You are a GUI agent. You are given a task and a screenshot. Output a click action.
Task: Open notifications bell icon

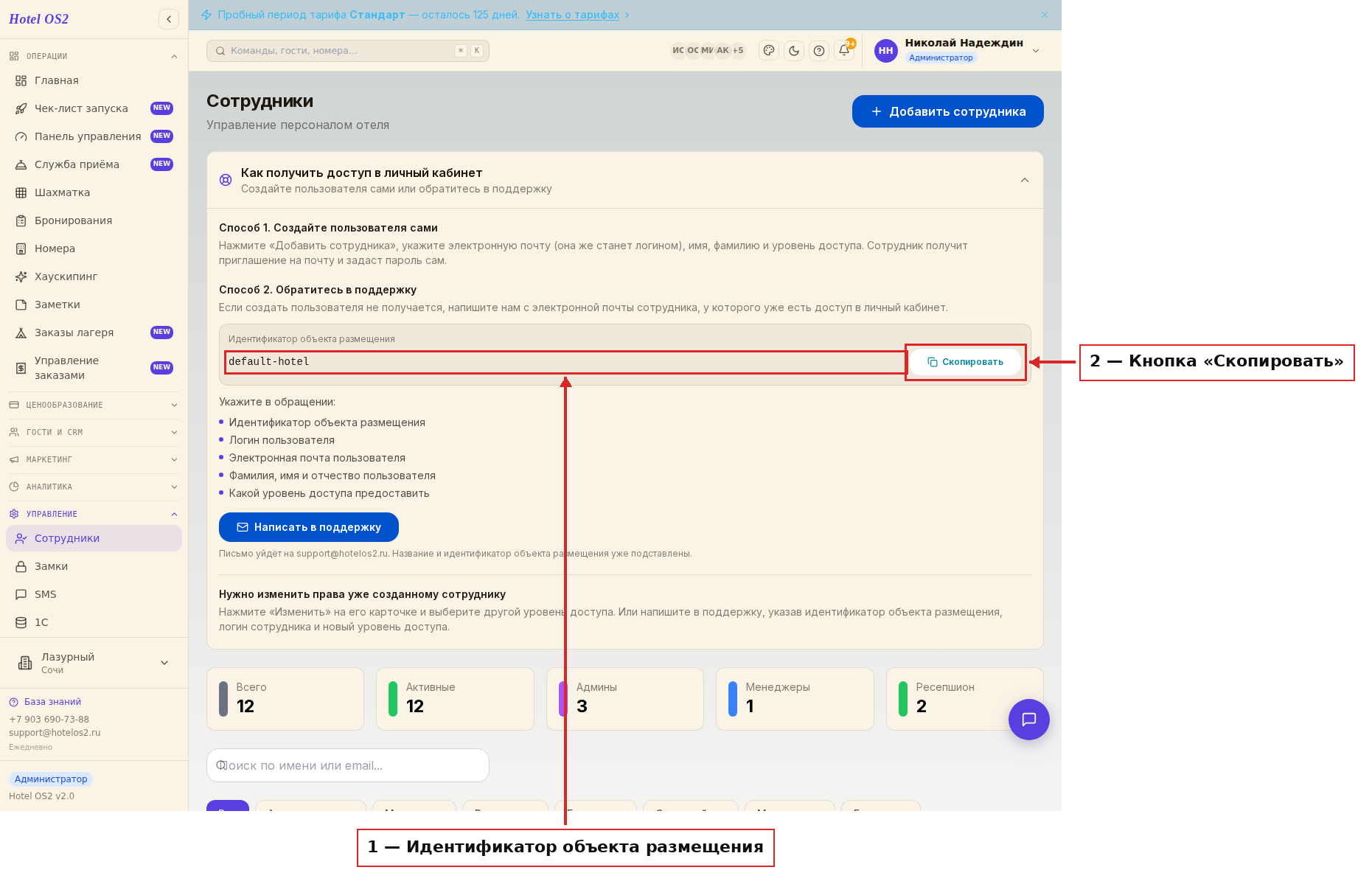click(844, 50)
